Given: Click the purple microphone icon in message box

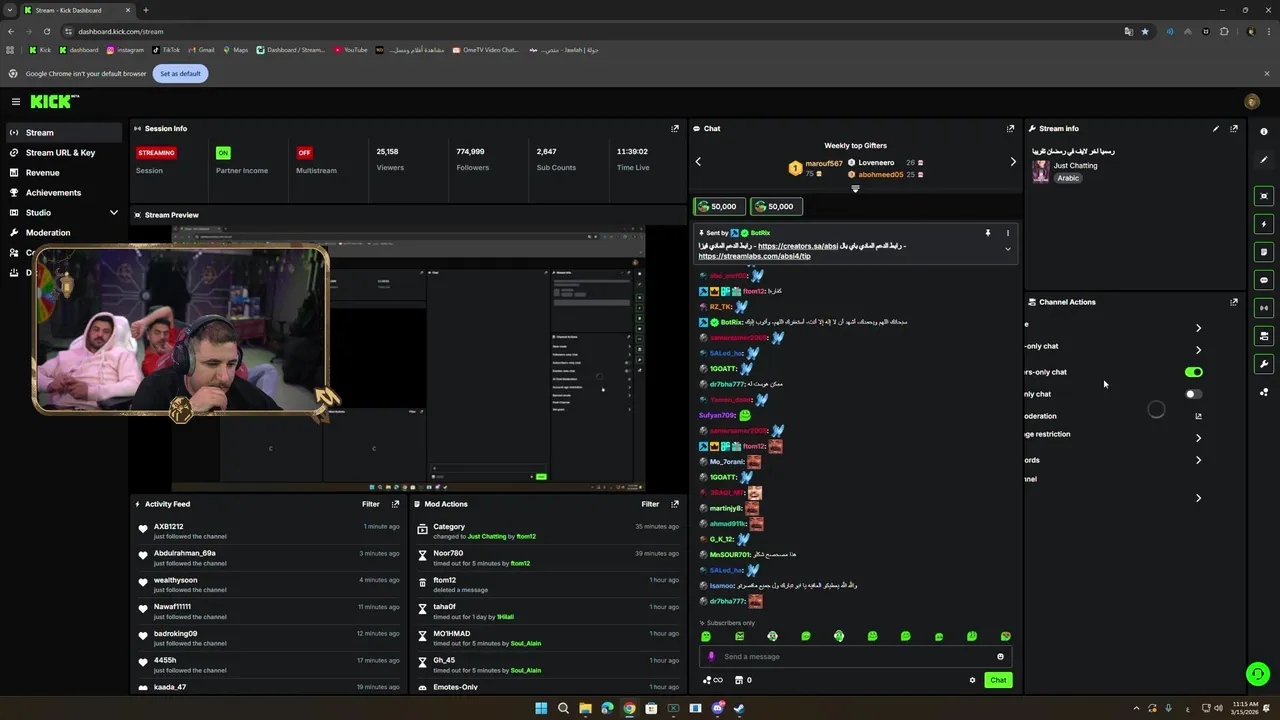Looking at the screenshot, I should 711,657.
